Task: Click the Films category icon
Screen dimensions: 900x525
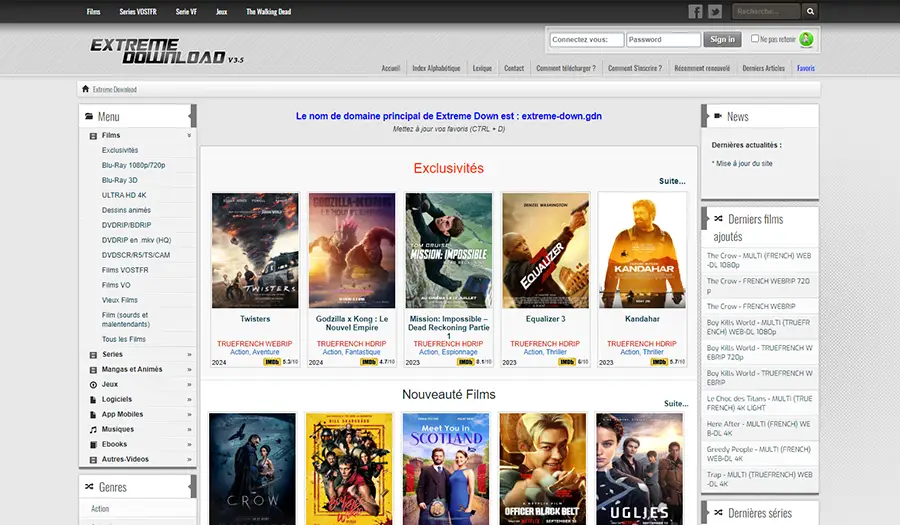Action: click(x=93, y=136)
